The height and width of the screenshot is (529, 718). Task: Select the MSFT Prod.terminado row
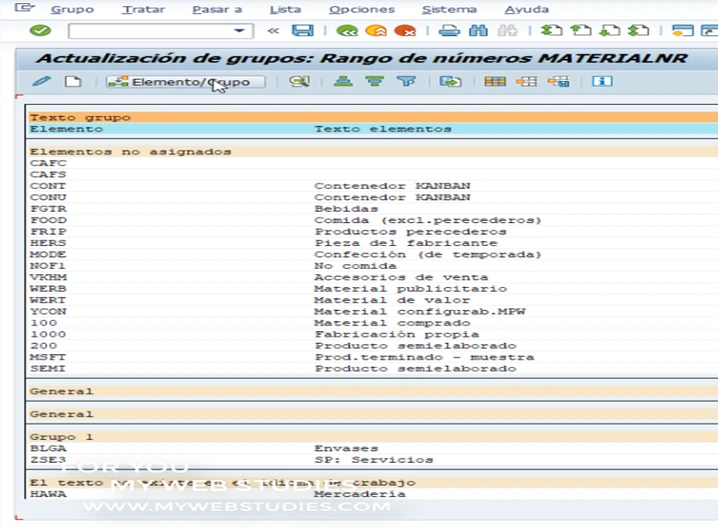coord(373,357)
